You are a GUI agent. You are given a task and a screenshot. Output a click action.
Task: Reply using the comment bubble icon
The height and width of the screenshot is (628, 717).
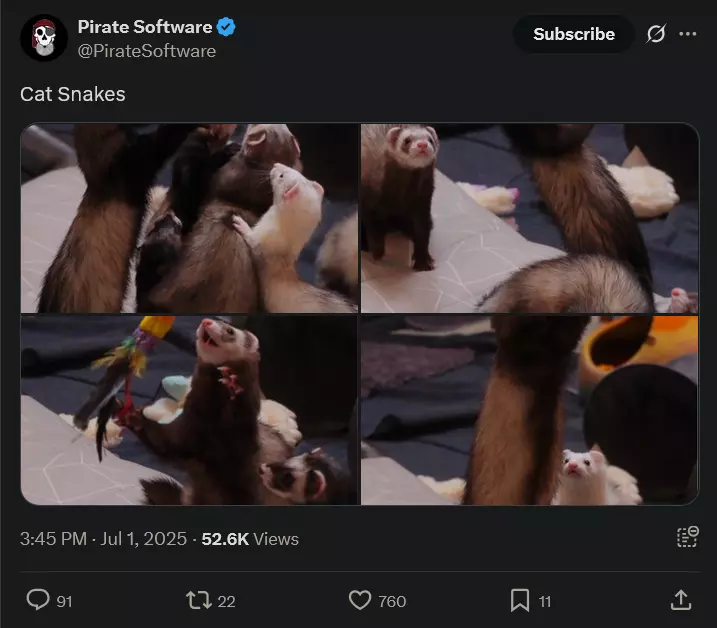pos(38,600)
